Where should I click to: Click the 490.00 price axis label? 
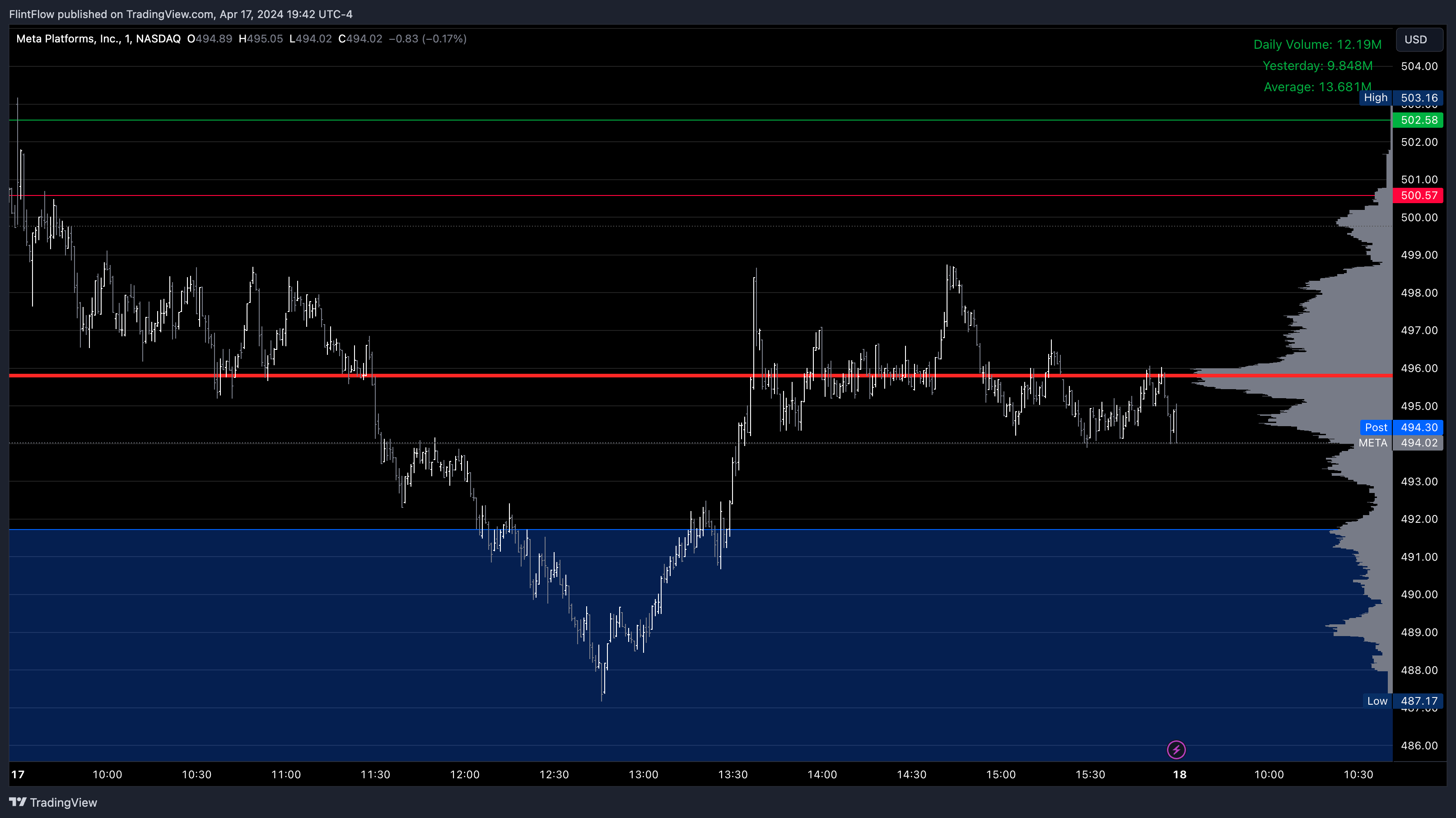(1419, 594)
